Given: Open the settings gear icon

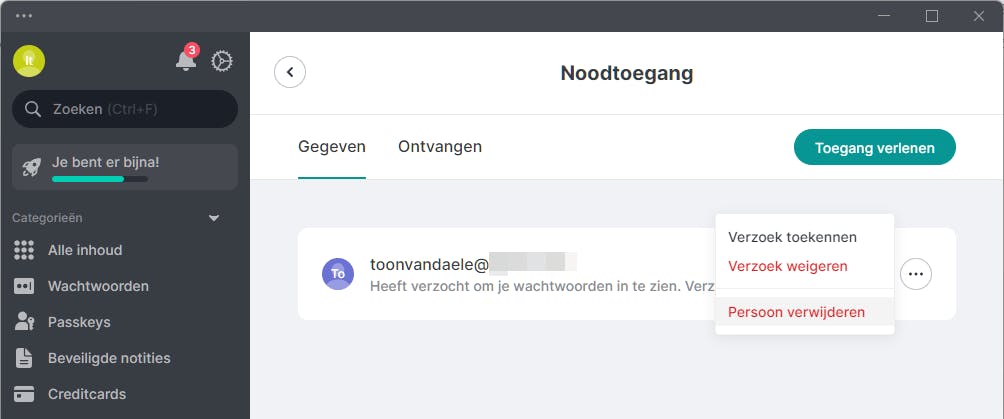Looking at the screenshot, I should 222,61.
